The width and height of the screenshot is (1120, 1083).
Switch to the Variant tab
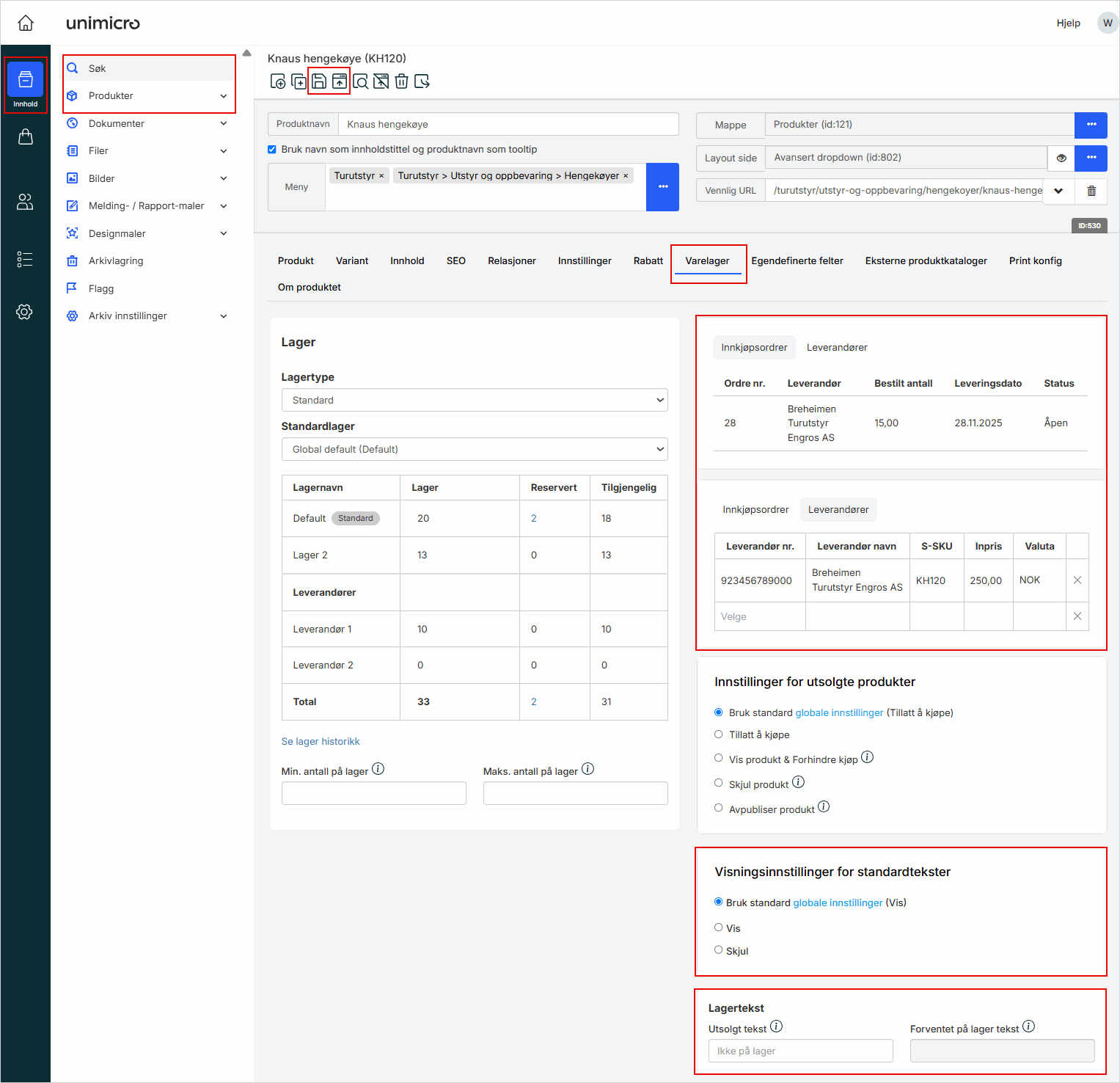(352, 261)
